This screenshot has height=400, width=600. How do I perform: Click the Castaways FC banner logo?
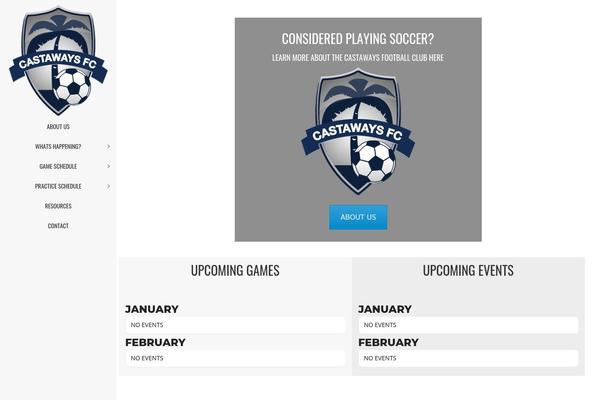click(x=358, y=131)
